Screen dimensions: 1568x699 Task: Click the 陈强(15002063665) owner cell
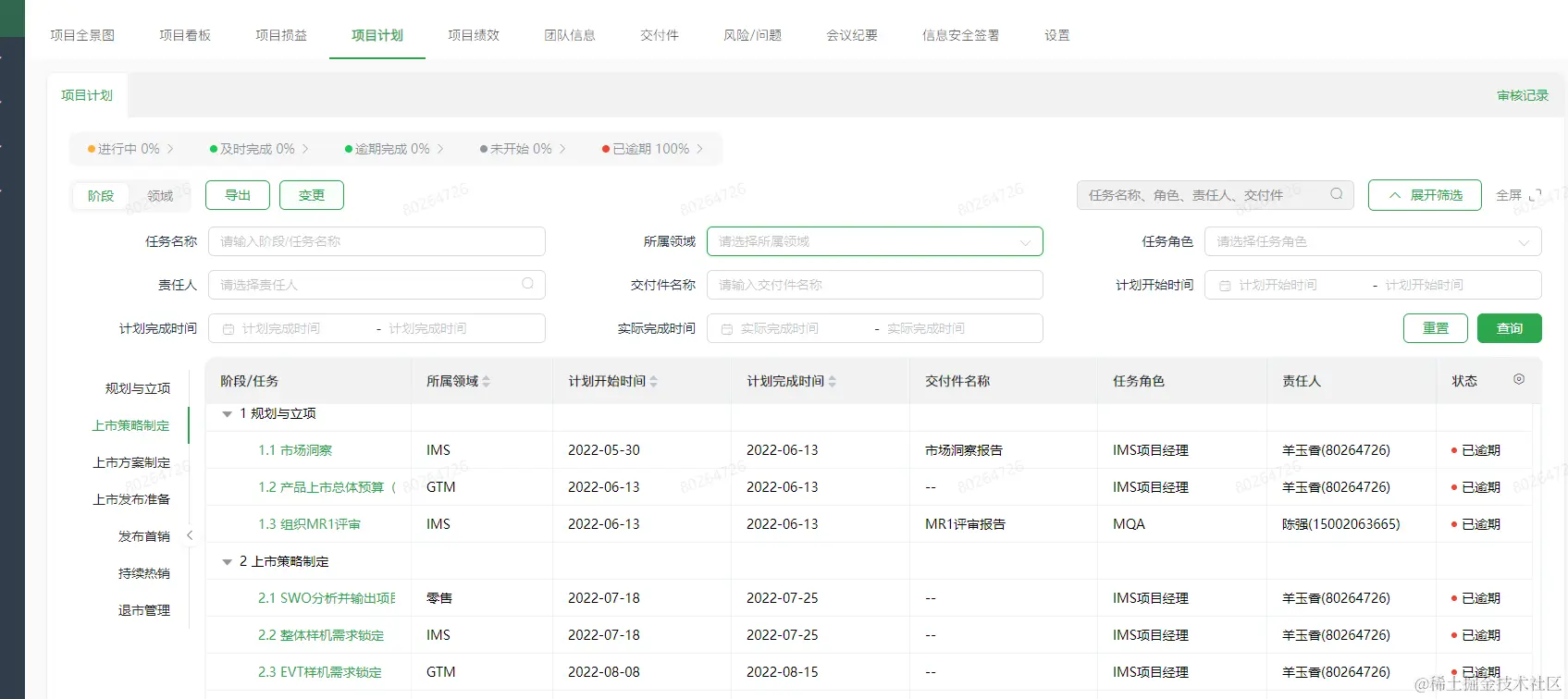(x=1341, y=524)
